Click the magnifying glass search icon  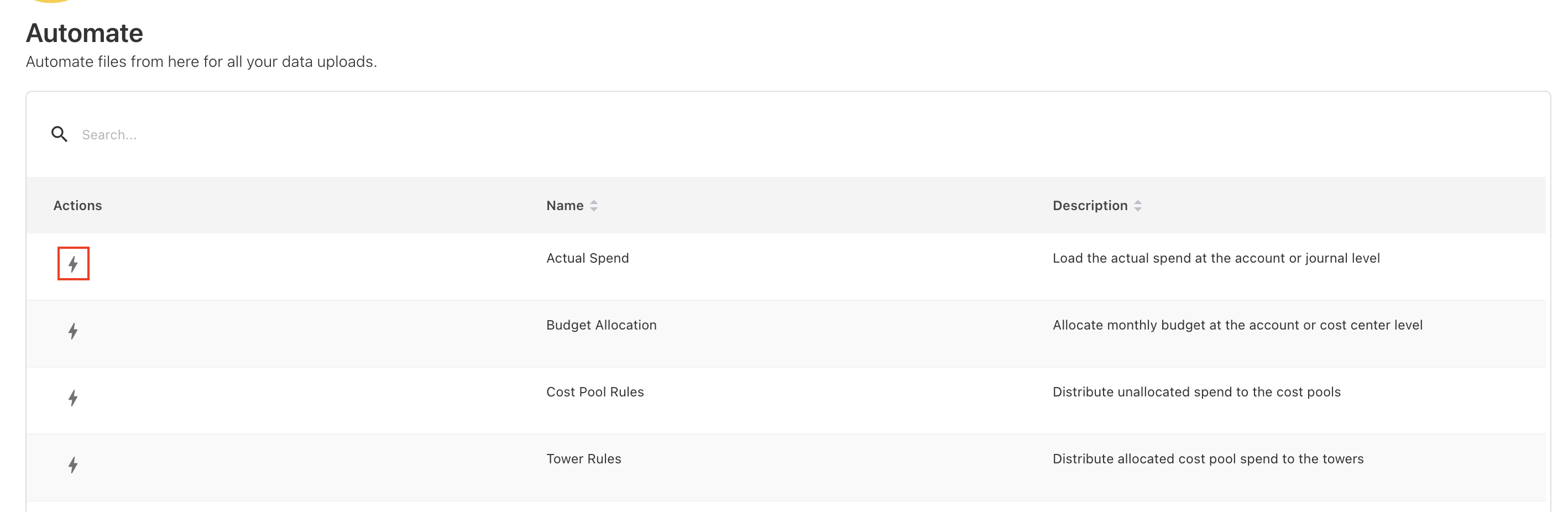59,134
